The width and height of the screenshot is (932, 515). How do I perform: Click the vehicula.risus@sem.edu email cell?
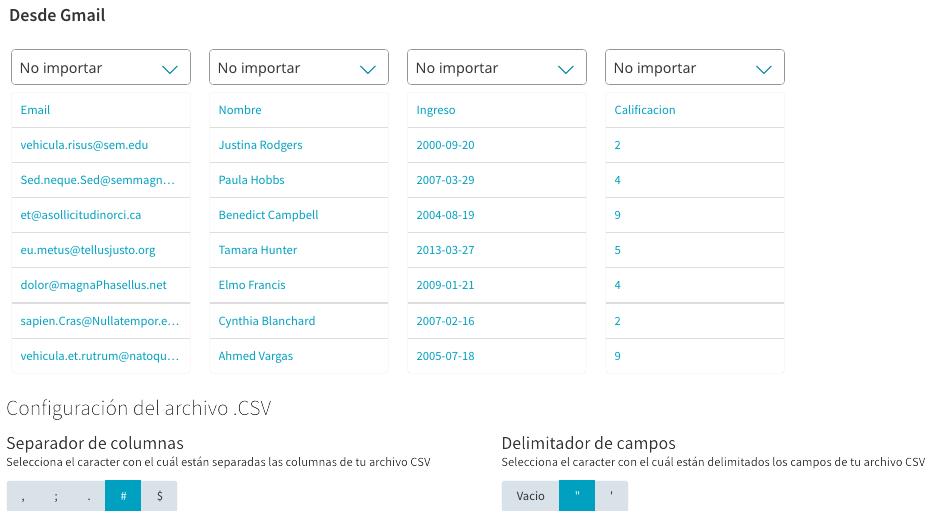pyautogui.click(x=101, y=145)
